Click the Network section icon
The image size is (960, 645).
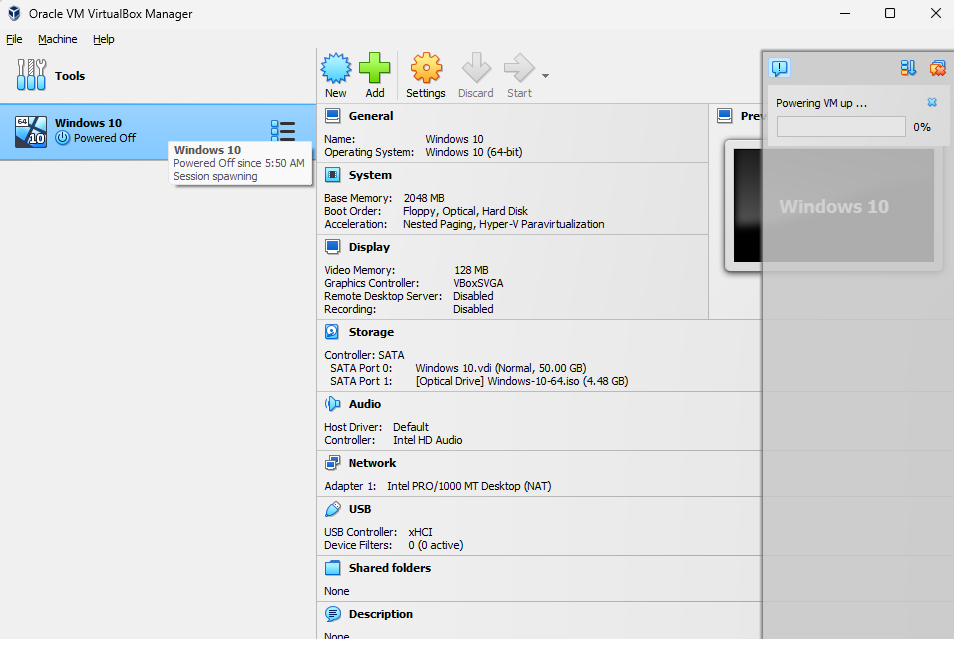(x=332, y=463)
